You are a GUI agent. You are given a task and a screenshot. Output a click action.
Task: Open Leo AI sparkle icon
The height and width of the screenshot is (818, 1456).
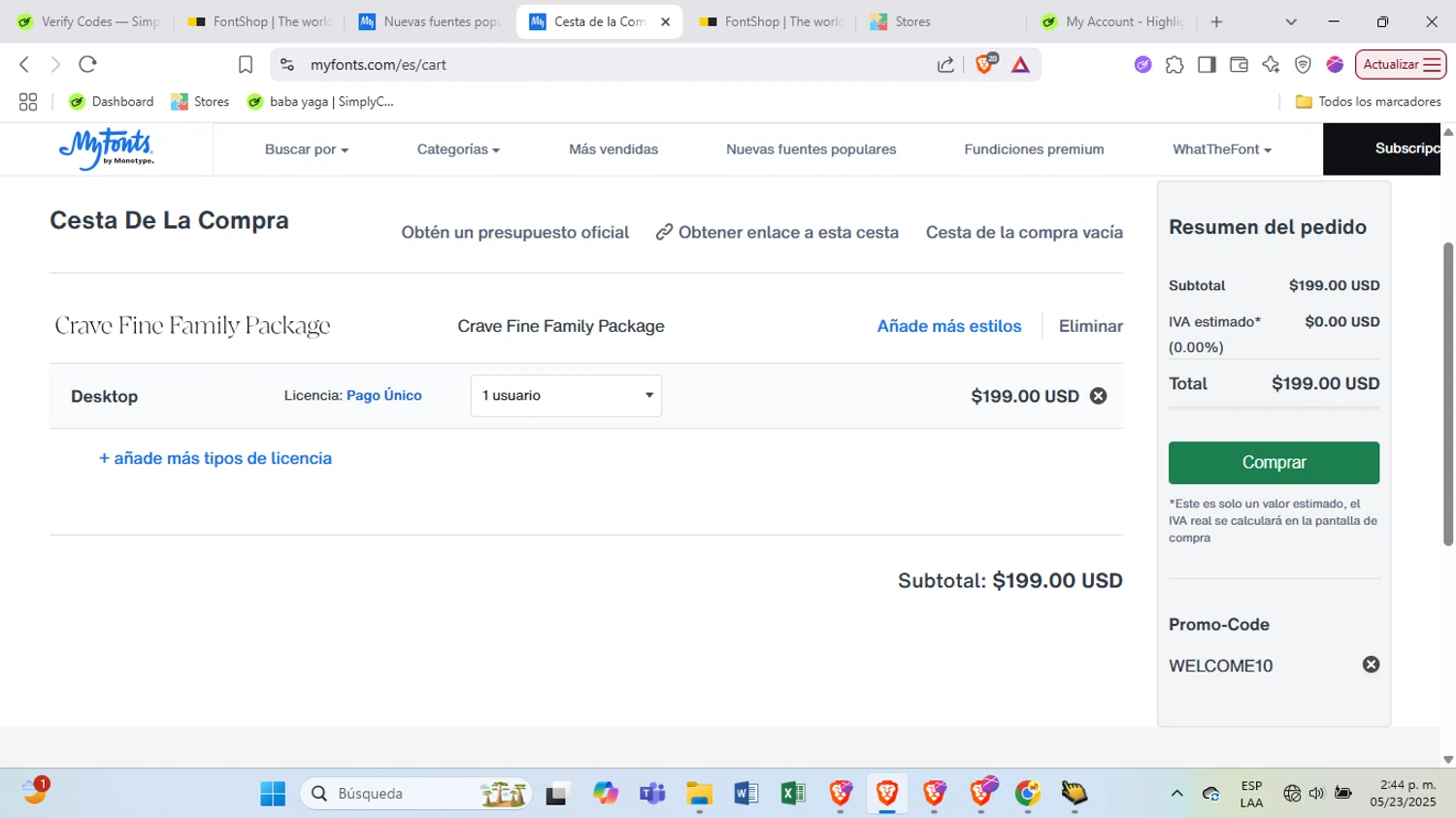tap(1271, 65)
